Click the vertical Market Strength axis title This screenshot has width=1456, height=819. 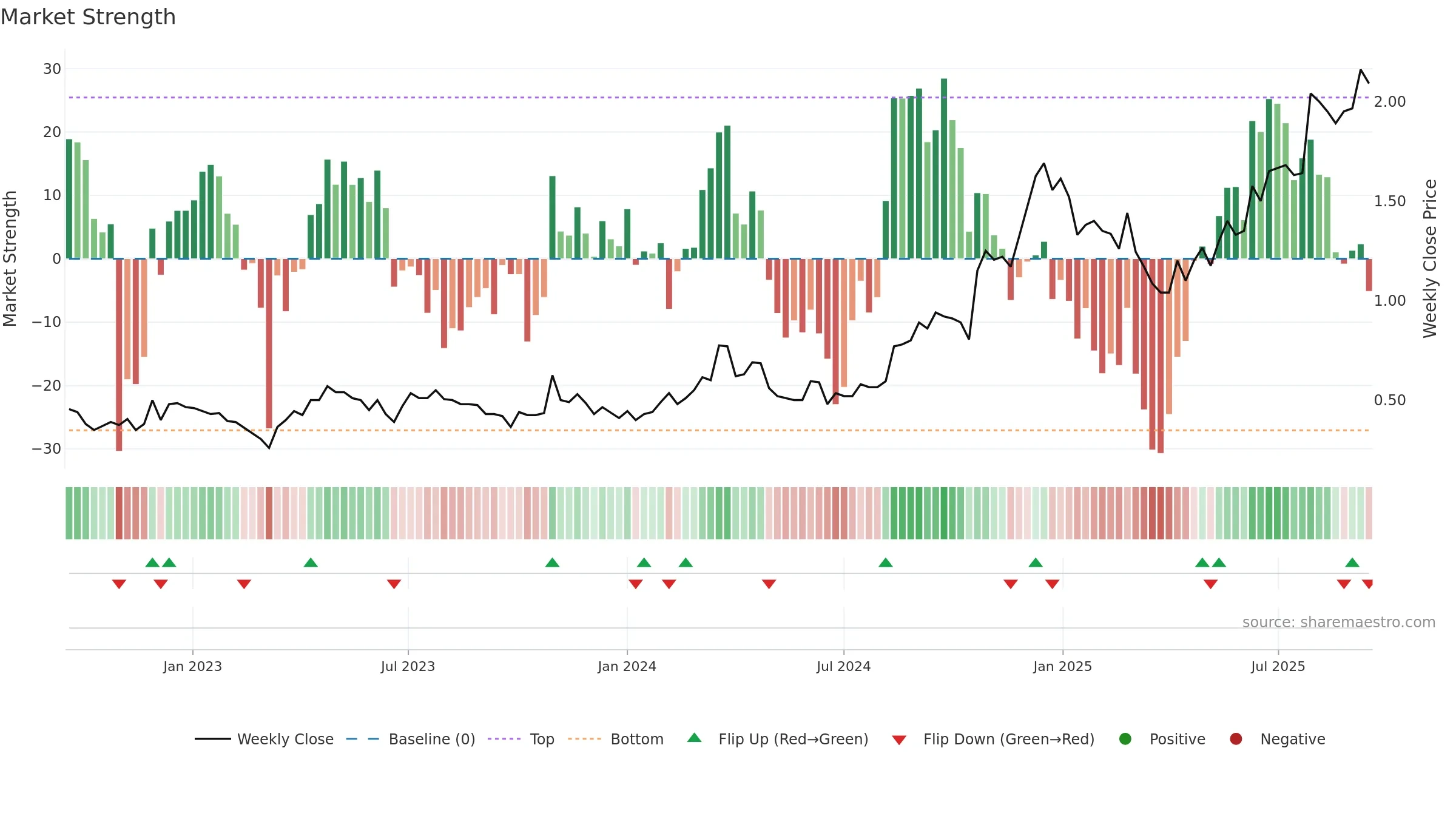click(x=10, y=258)
